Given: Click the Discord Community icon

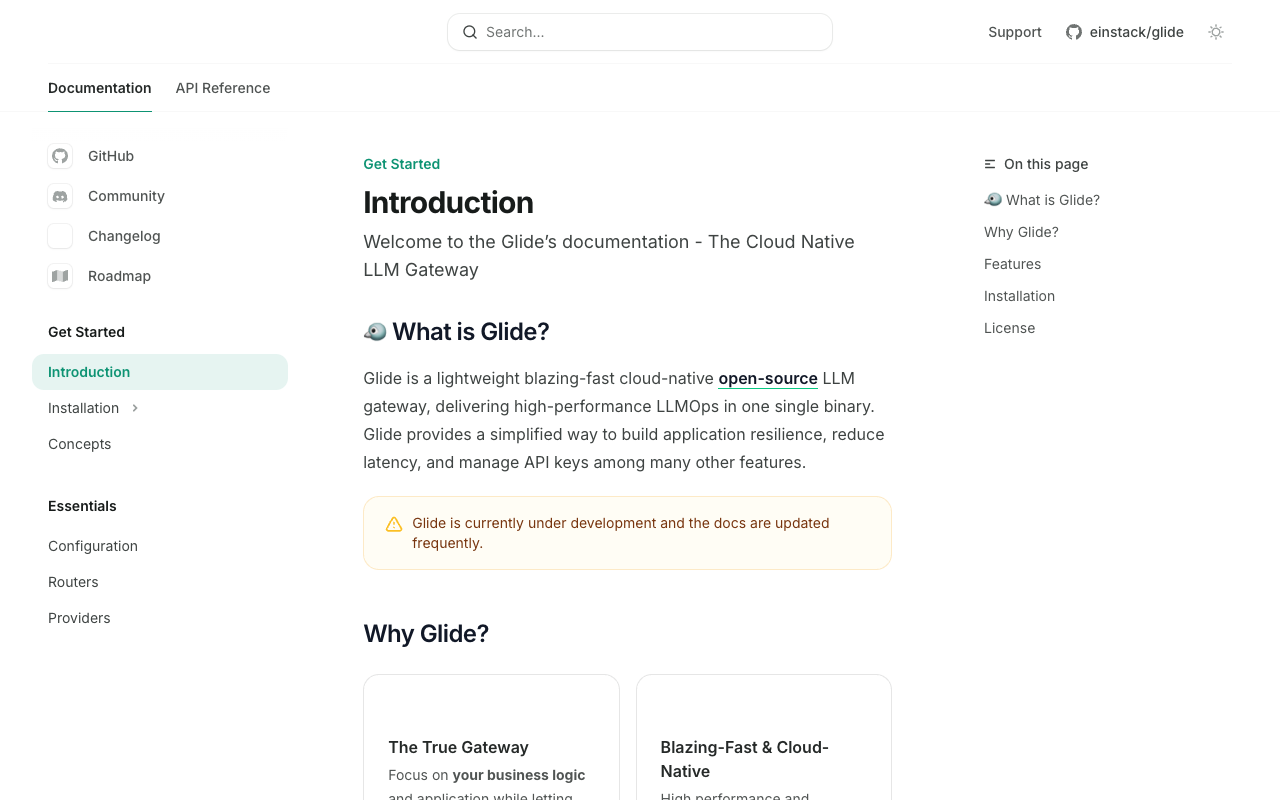Looking at the screenshot, I should (x=60, y=196).
